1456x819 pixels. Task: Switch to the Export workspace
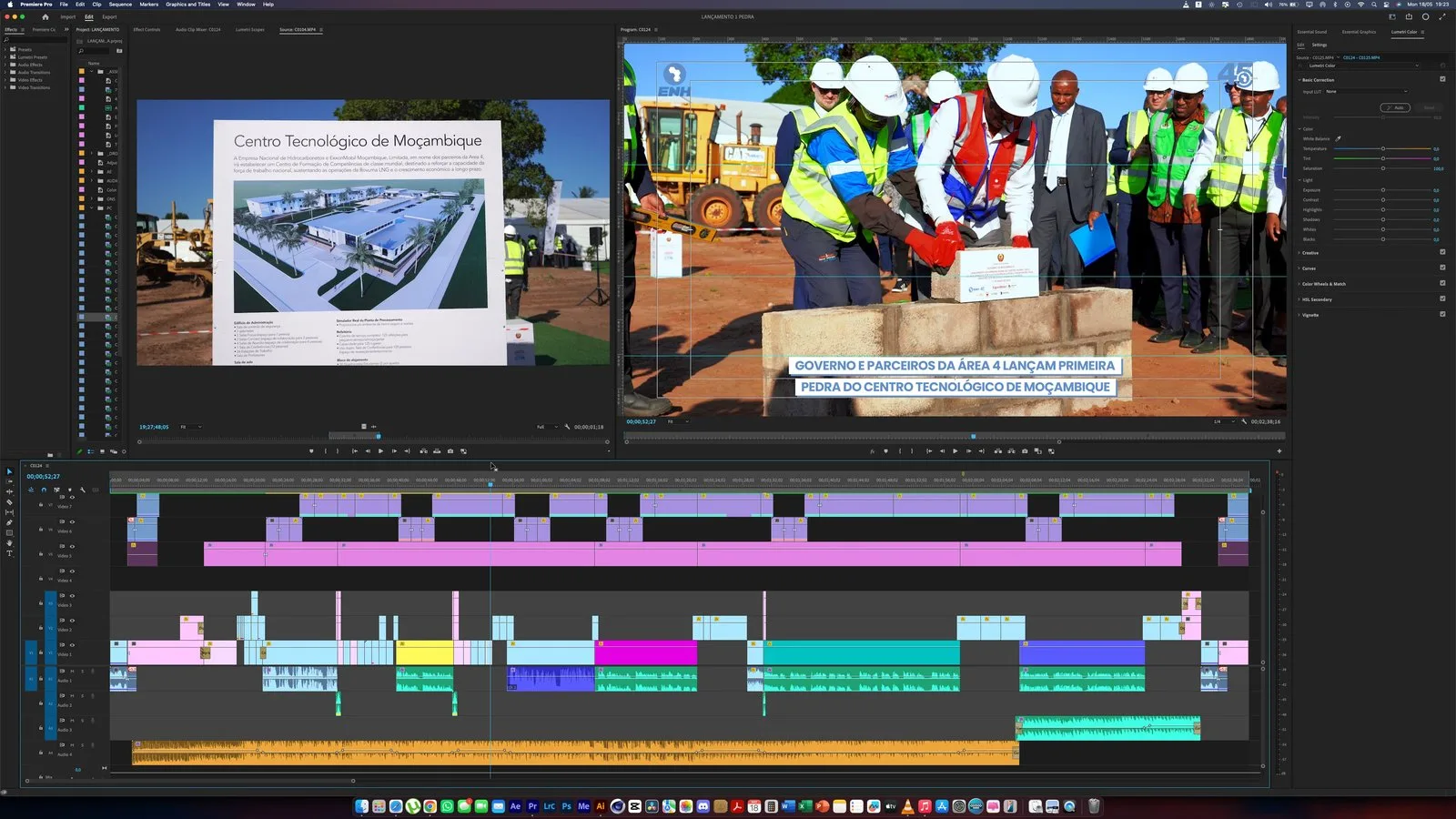(x=109, y=16)
